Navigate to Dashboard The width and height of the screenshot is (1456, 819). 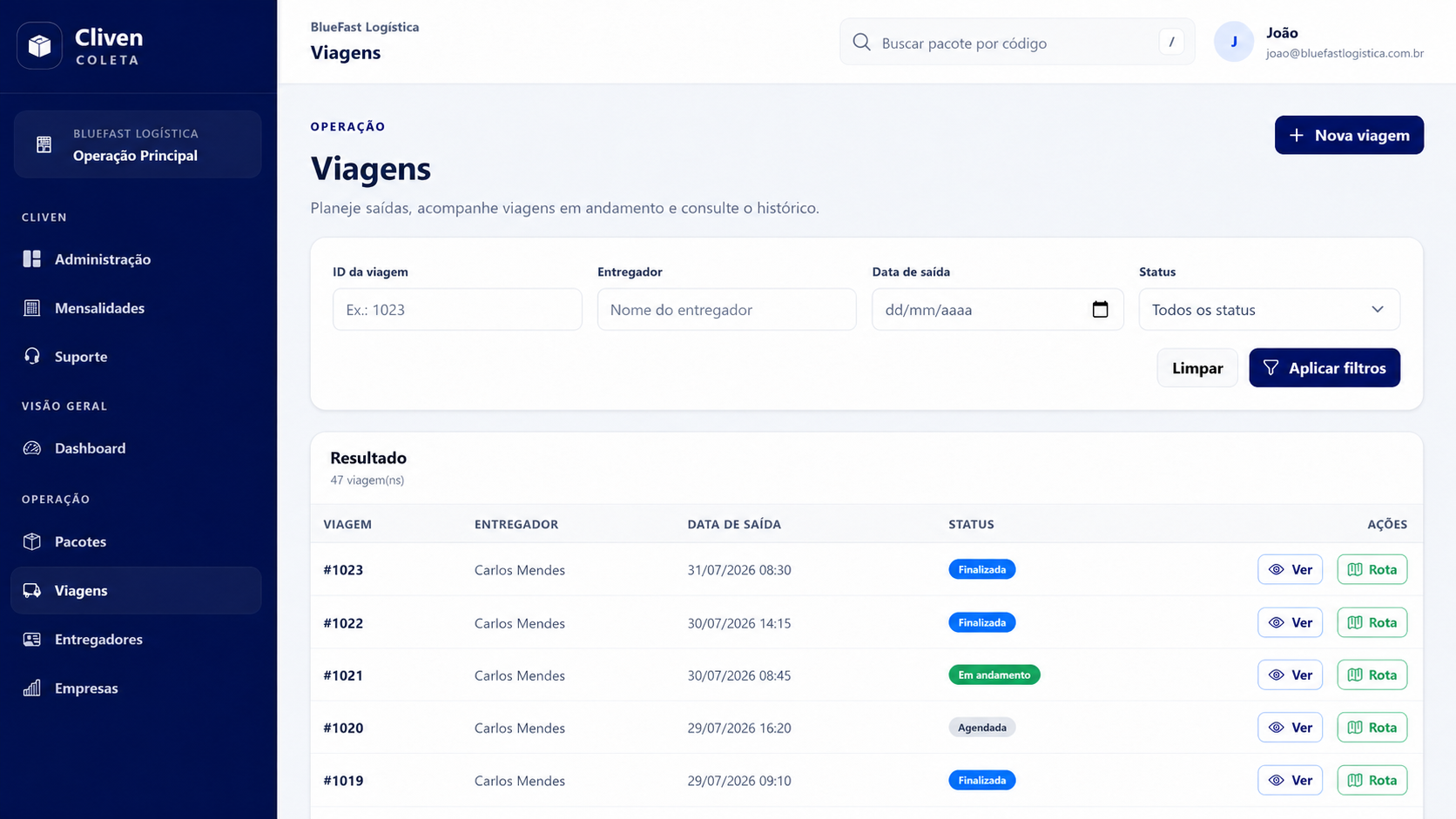click(136, 448)
